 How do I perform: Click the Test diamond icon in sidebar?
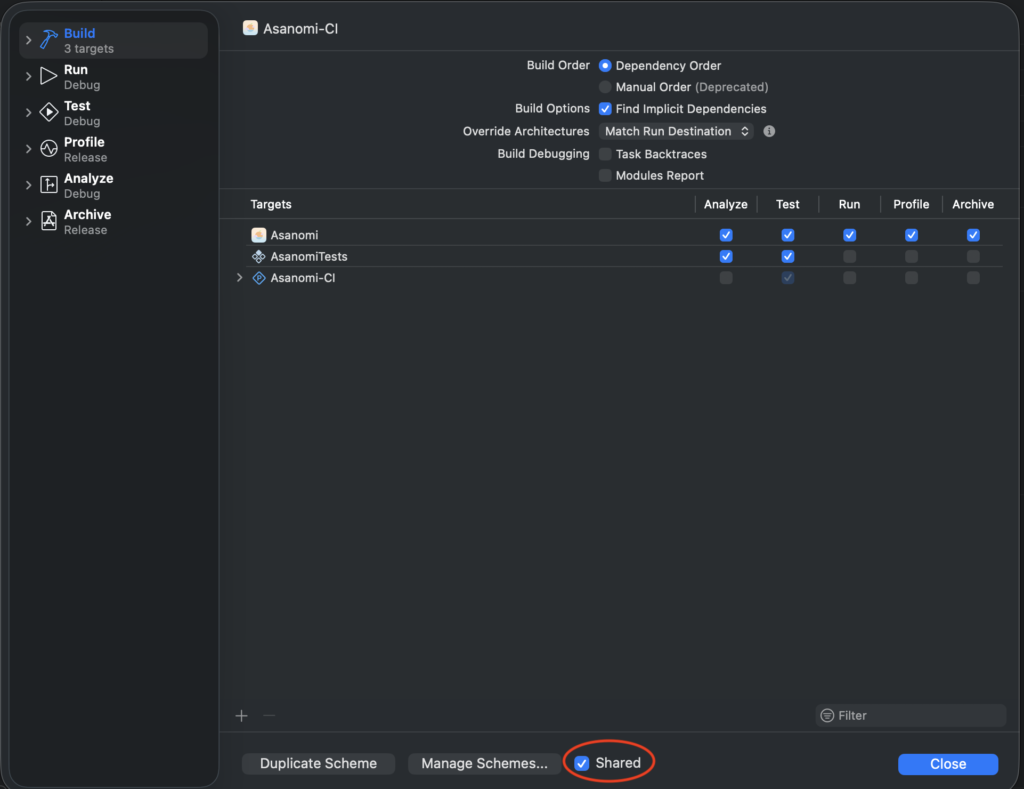(49, 113)
